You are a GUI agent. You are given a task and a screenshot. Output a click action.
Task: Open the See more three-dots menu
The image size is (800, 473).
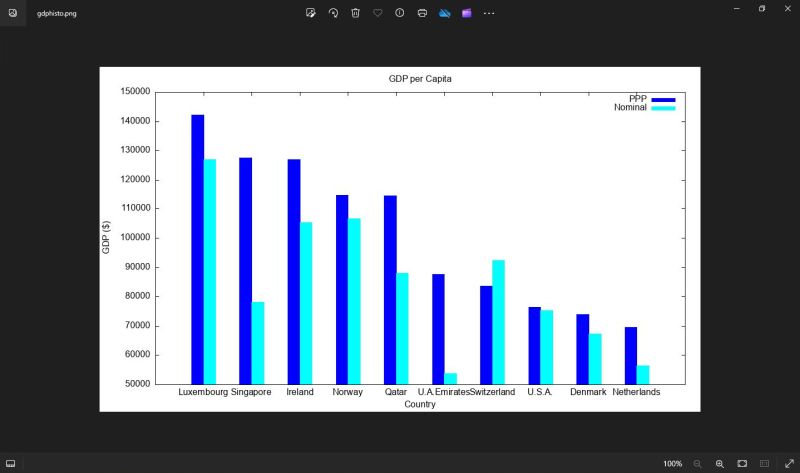pyautogui.click(x=489, y=13)
